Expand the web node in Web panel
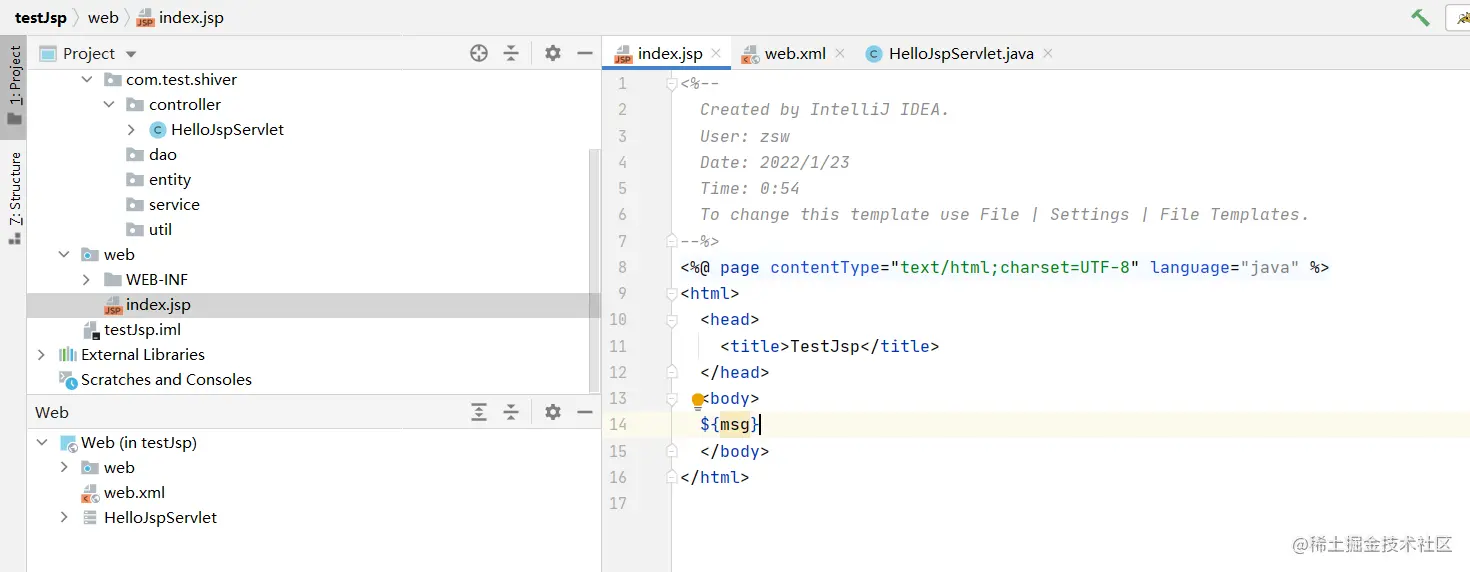Viewport: 1470px width, 572px height. pyautogui.click(x=65, y=467)
